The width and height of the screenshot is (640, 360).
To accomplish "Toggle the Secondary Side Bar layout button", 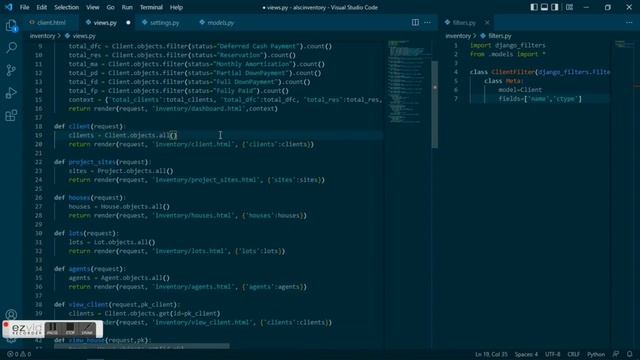I will tap(555, 7).
